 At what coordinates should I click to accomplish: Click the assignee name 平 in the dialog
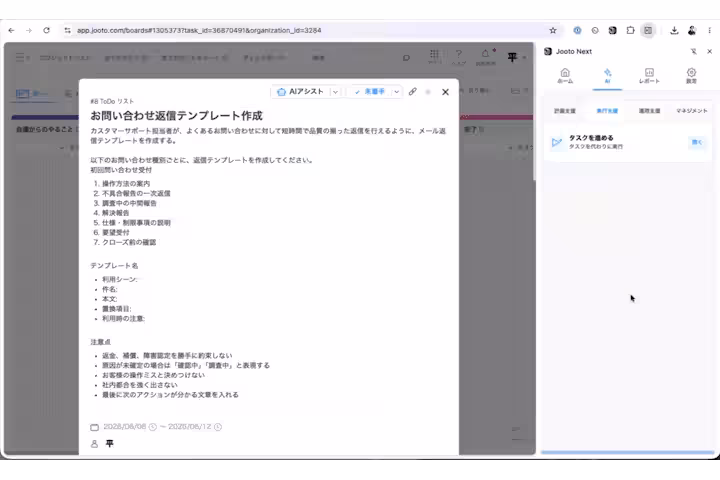click(x=110, y=443)
